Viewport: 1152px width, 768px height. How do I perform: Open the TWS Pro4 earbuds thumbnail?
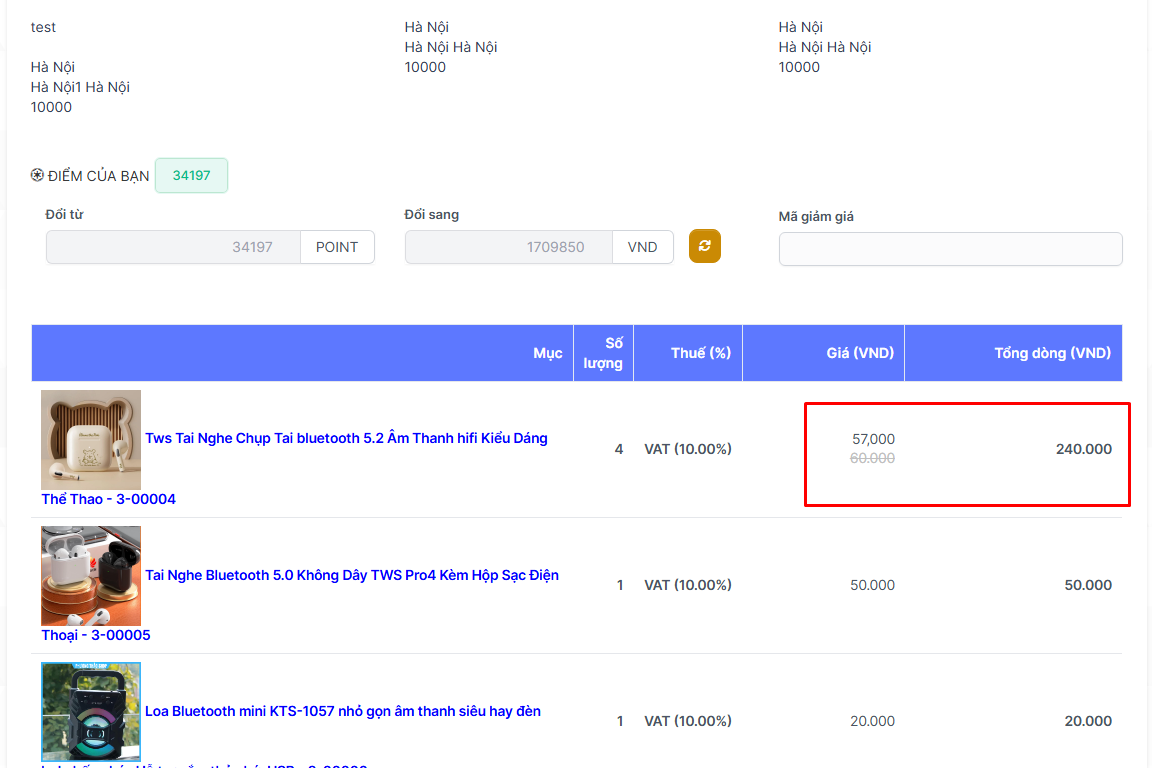(x=91, y=576)
